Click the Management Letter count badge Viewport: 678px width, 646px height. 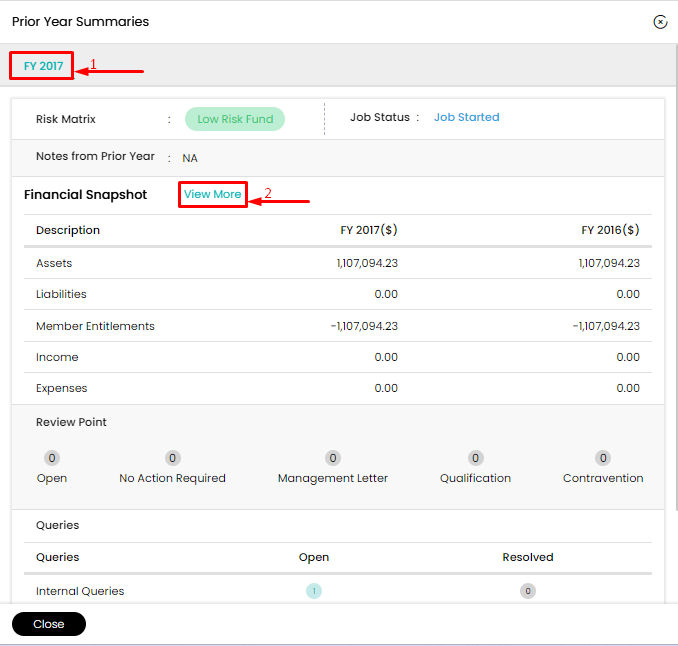[333, 458]
